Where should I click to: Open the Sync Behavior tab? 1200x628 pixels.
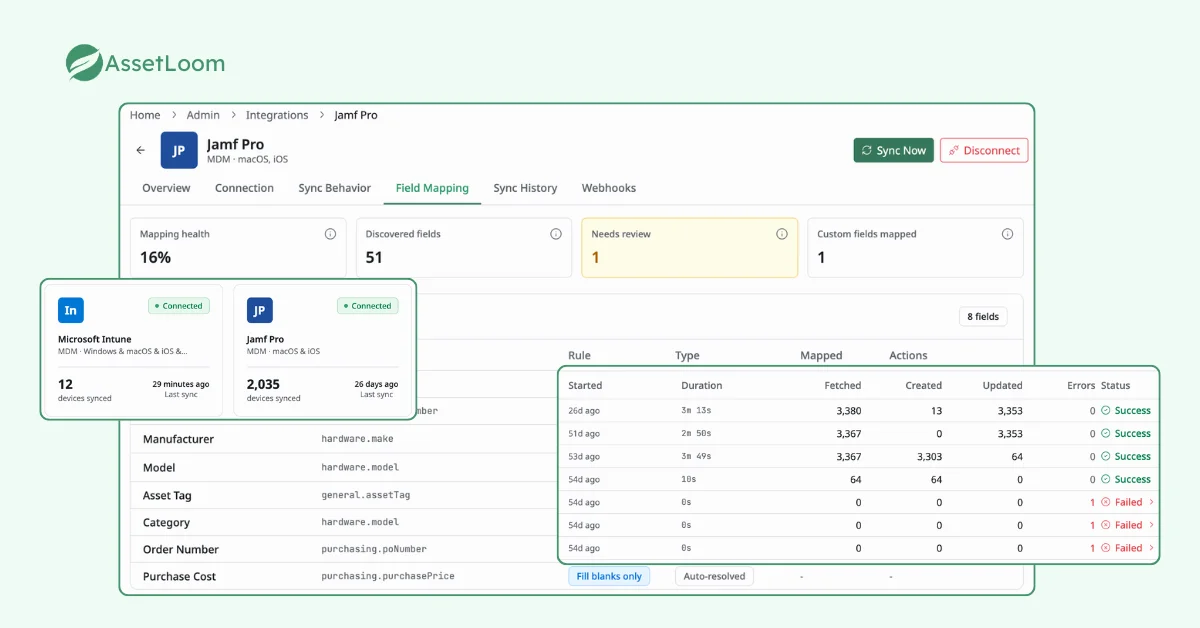pos(334,188)
